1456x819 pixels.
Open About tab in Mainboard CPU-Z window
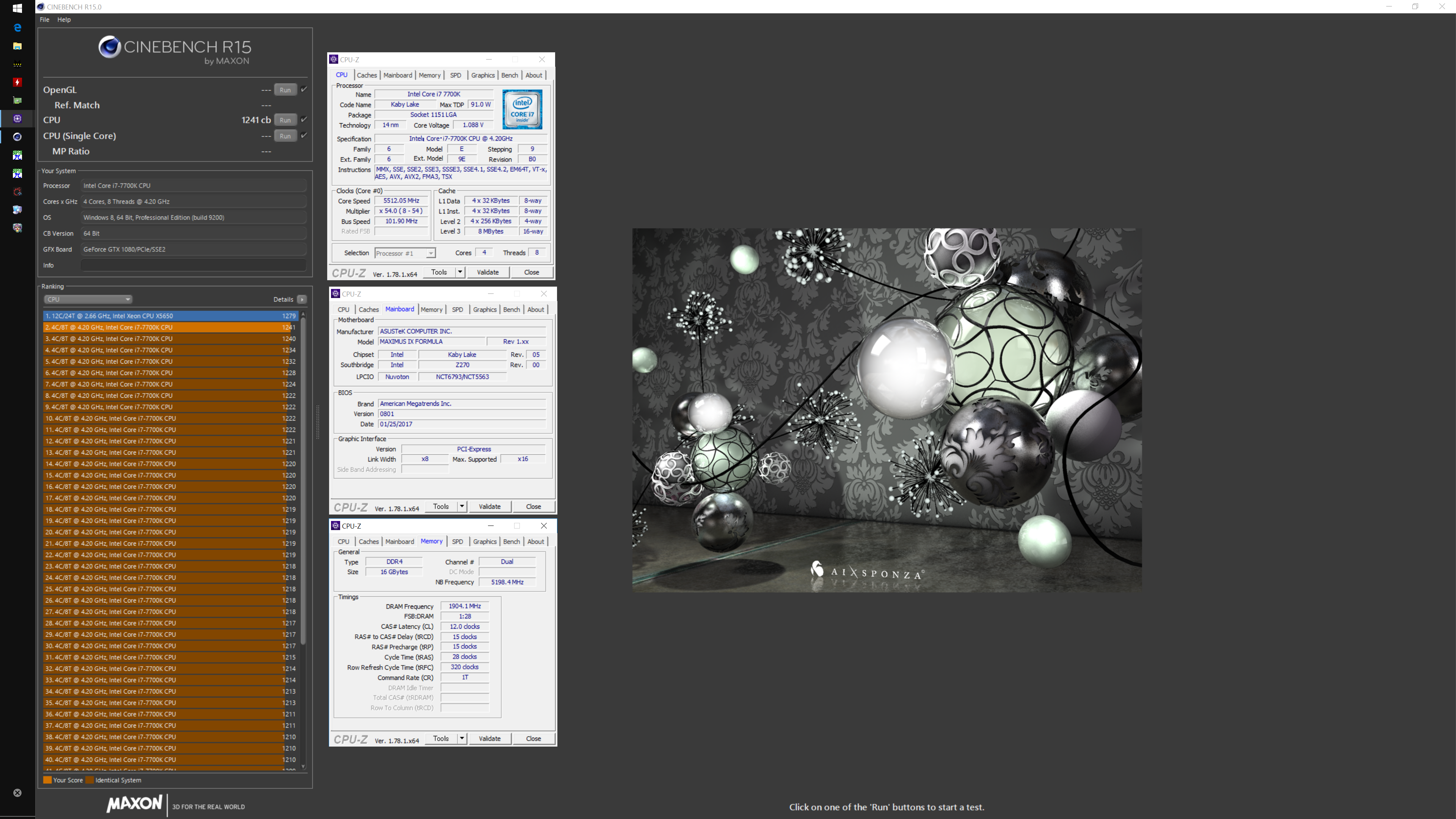click(536, 310)
